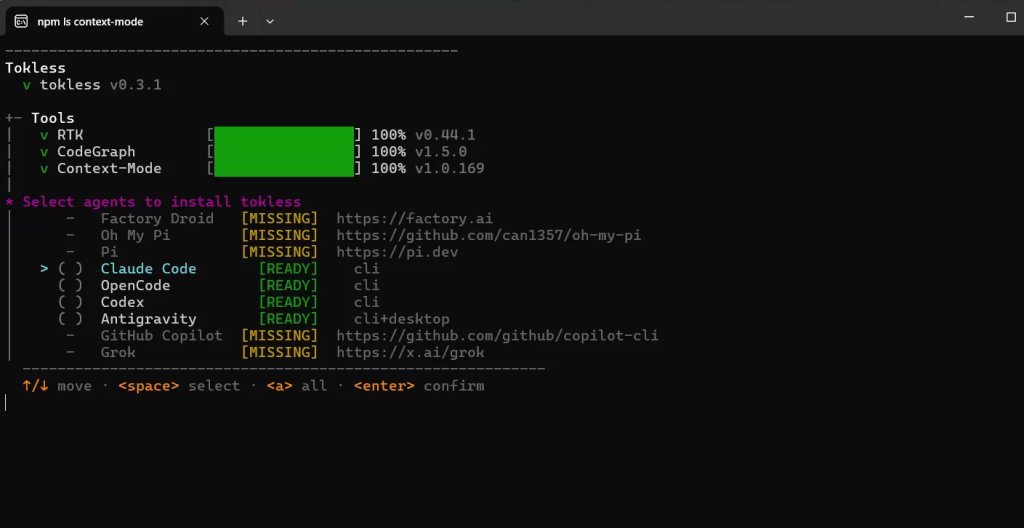Image resolution: width=1024 pixels, height=528 pixels.
Task: Toggle the Antigravity checkbox
Action: click(x=71, y=319)
